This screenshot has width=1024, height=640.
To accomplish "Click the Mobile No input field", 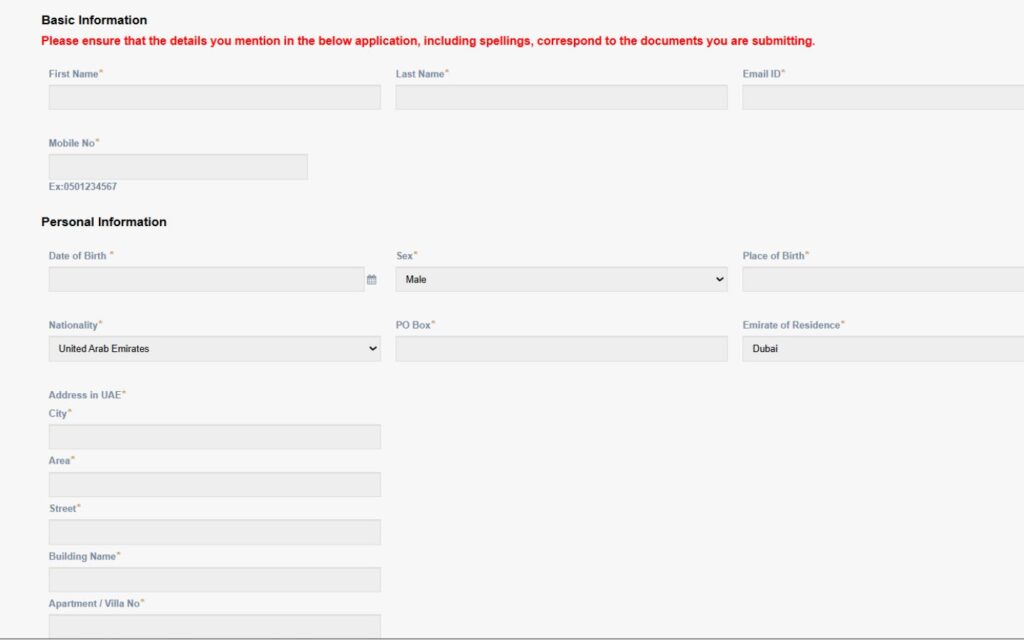I will [178, 166].
